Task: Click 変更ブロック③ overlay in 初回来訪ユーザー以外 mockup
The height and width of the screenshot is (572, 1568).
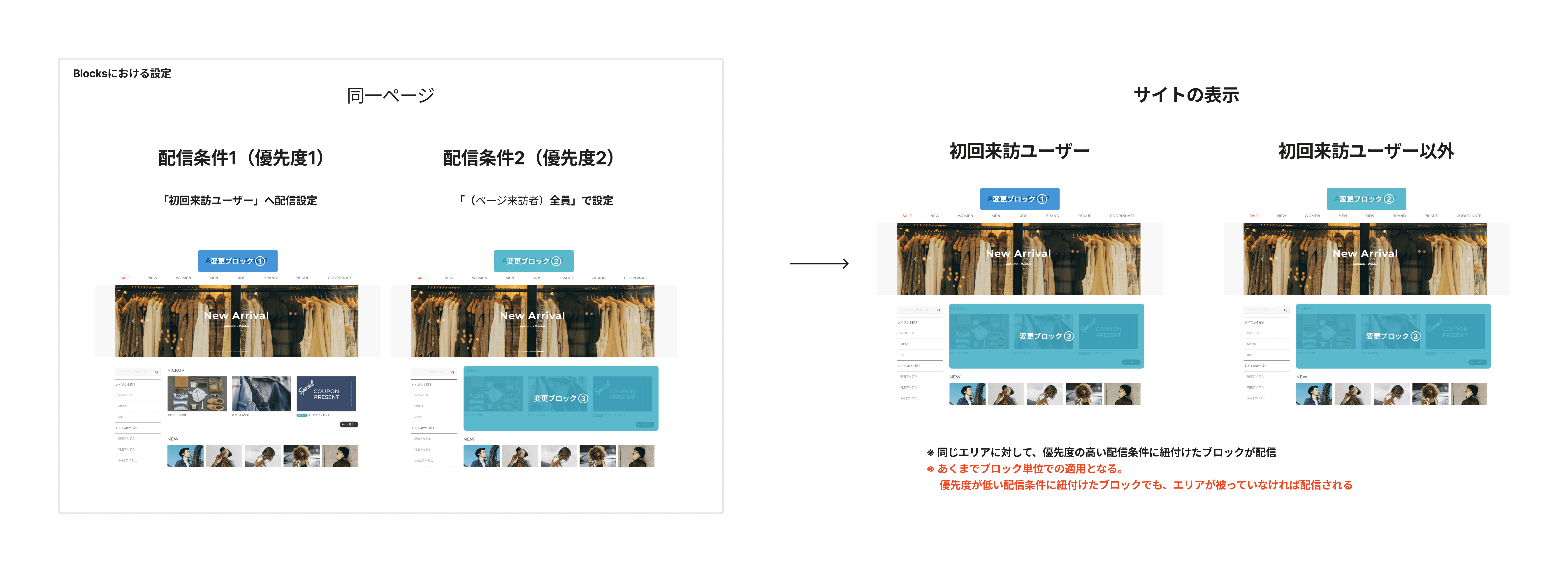Action: pos(1393,336)
